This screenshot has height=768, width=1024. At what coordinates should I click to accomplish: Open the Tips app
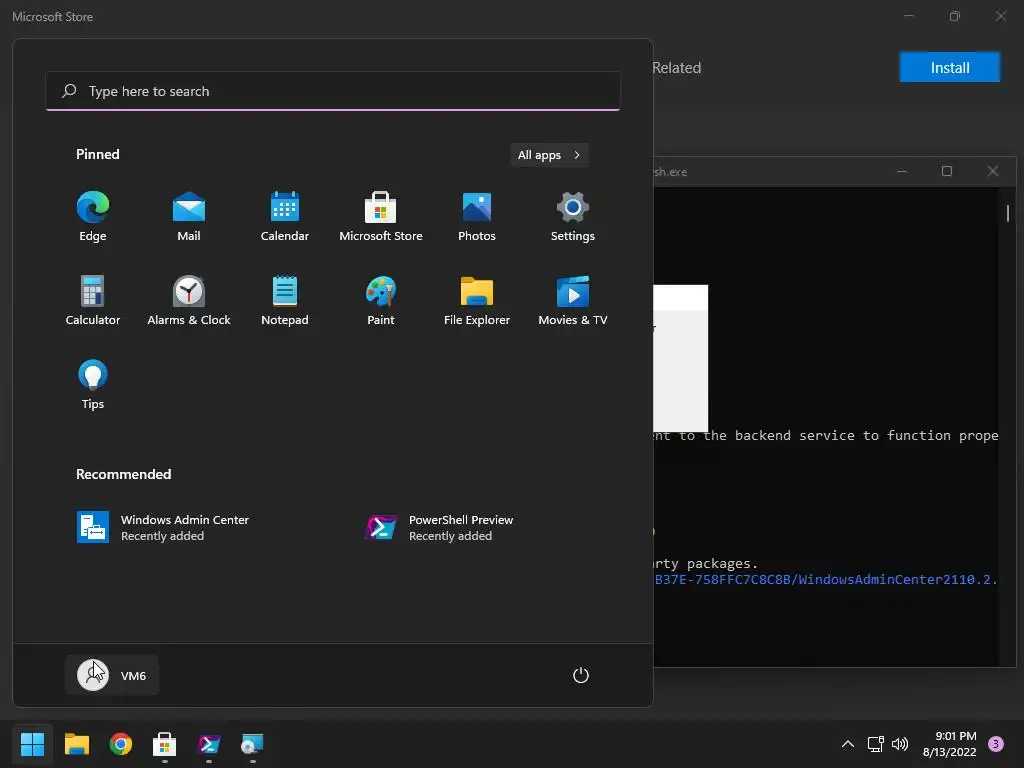pyautogui.click(x=93, y=385)
